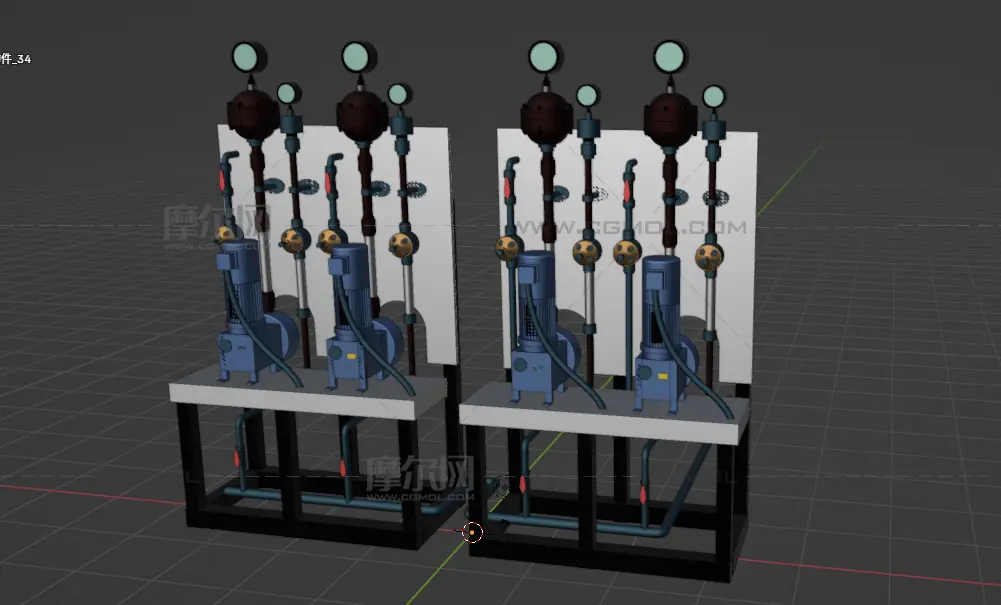The image size is (1001, 605).
Task: Select the leftmost large teal pressure gauge
Action: point(246,55)
